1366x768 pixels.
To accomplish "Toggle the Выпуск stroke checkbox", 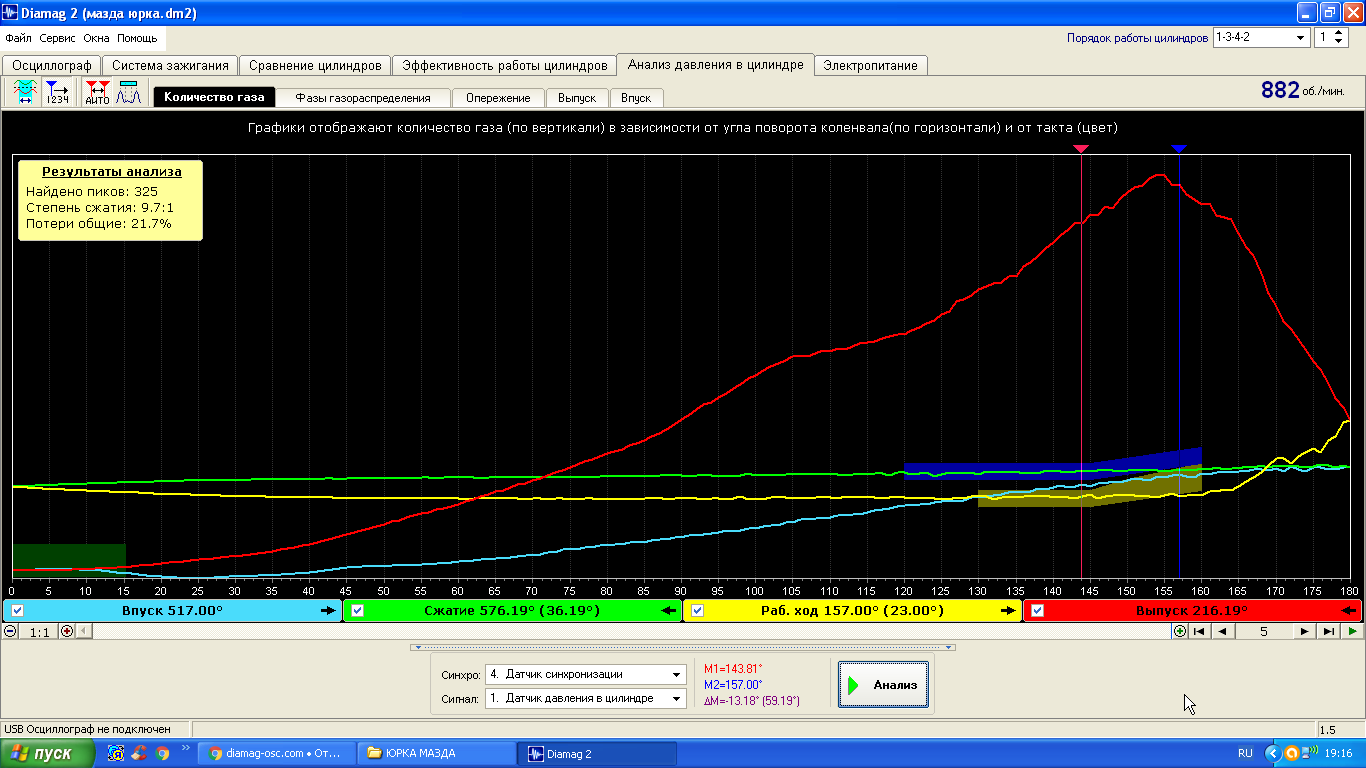I will (1038, 610).
